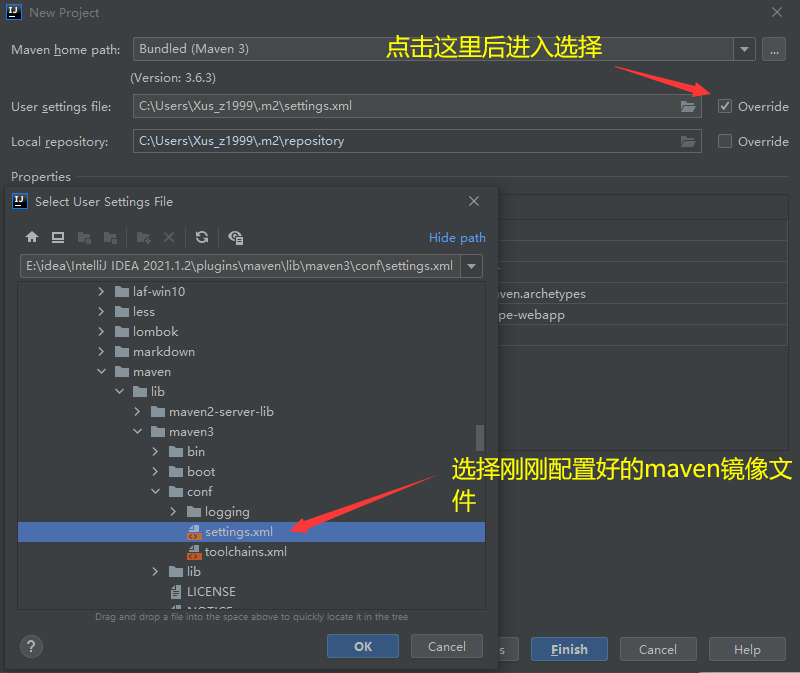The width and height of the screenshot is (800, 673).
Task: Jump to desktop directory icon
Action: (58, 237)
